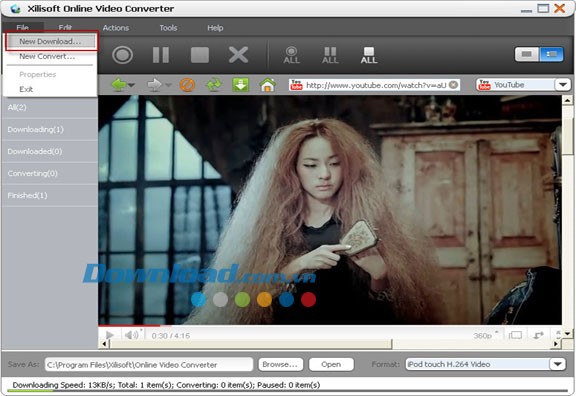Clear the URL with the X icon
Image resolution: width=576 pixels, height=396 pixels.
(454, 85)
